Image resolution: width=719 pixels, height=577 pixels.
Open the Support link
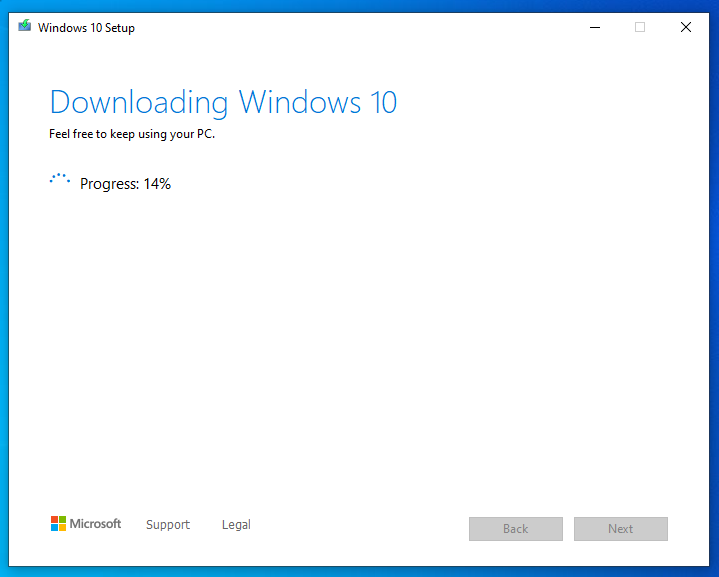168,524
